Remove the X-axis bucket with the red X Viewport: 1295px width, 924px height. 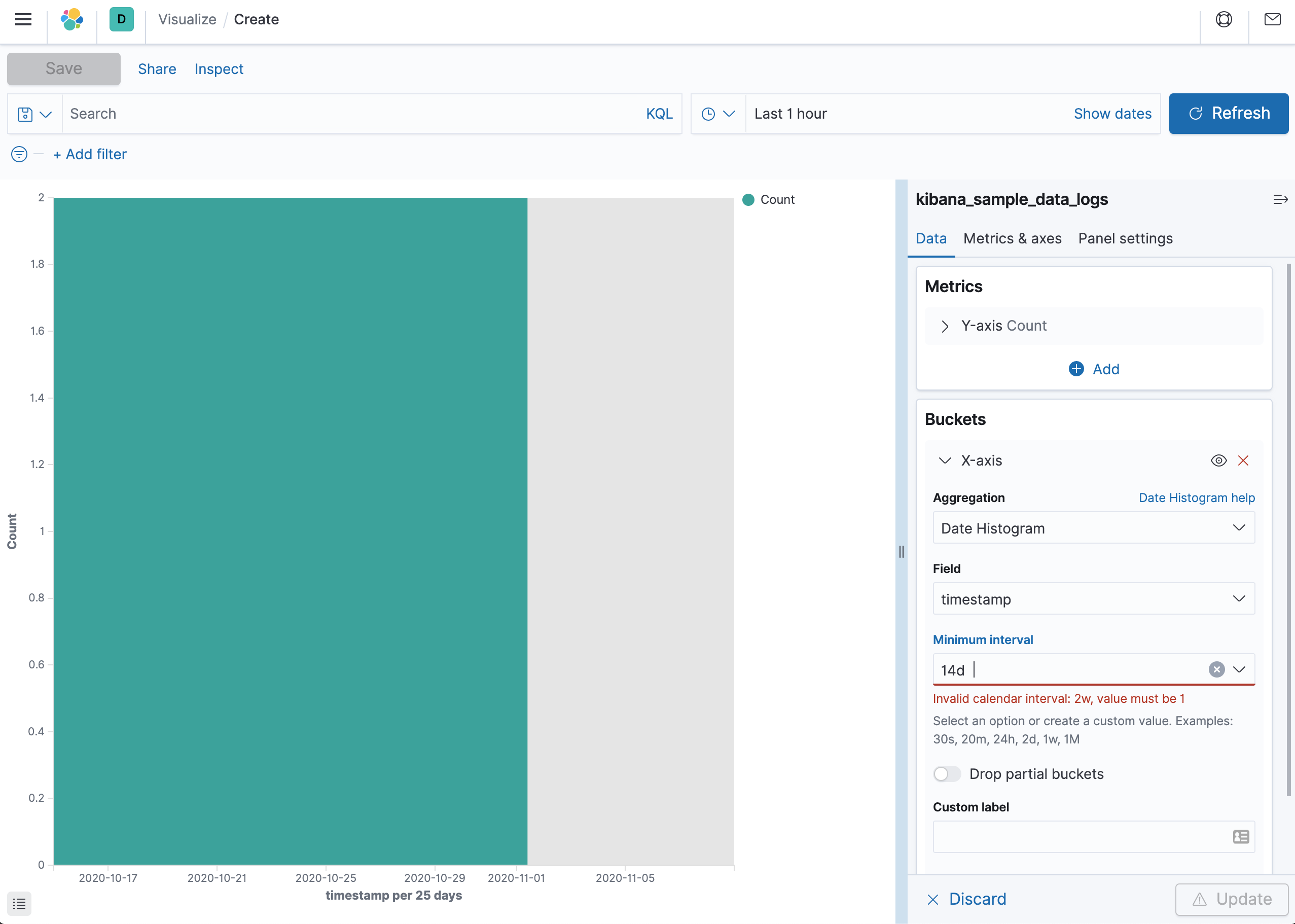click(1244, 461)
